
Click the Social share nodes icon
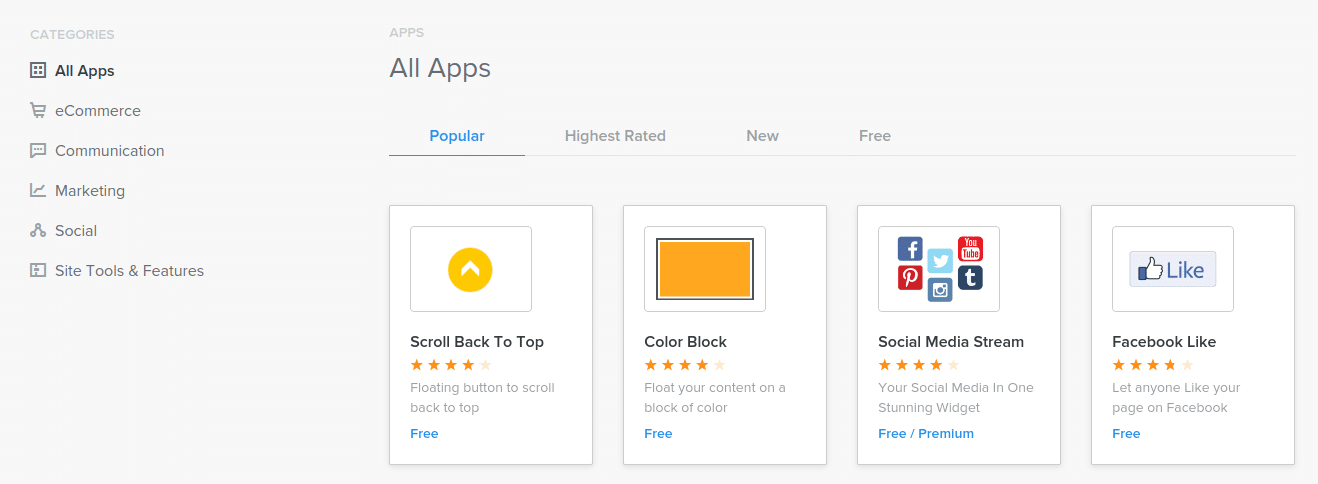point(38,231)
